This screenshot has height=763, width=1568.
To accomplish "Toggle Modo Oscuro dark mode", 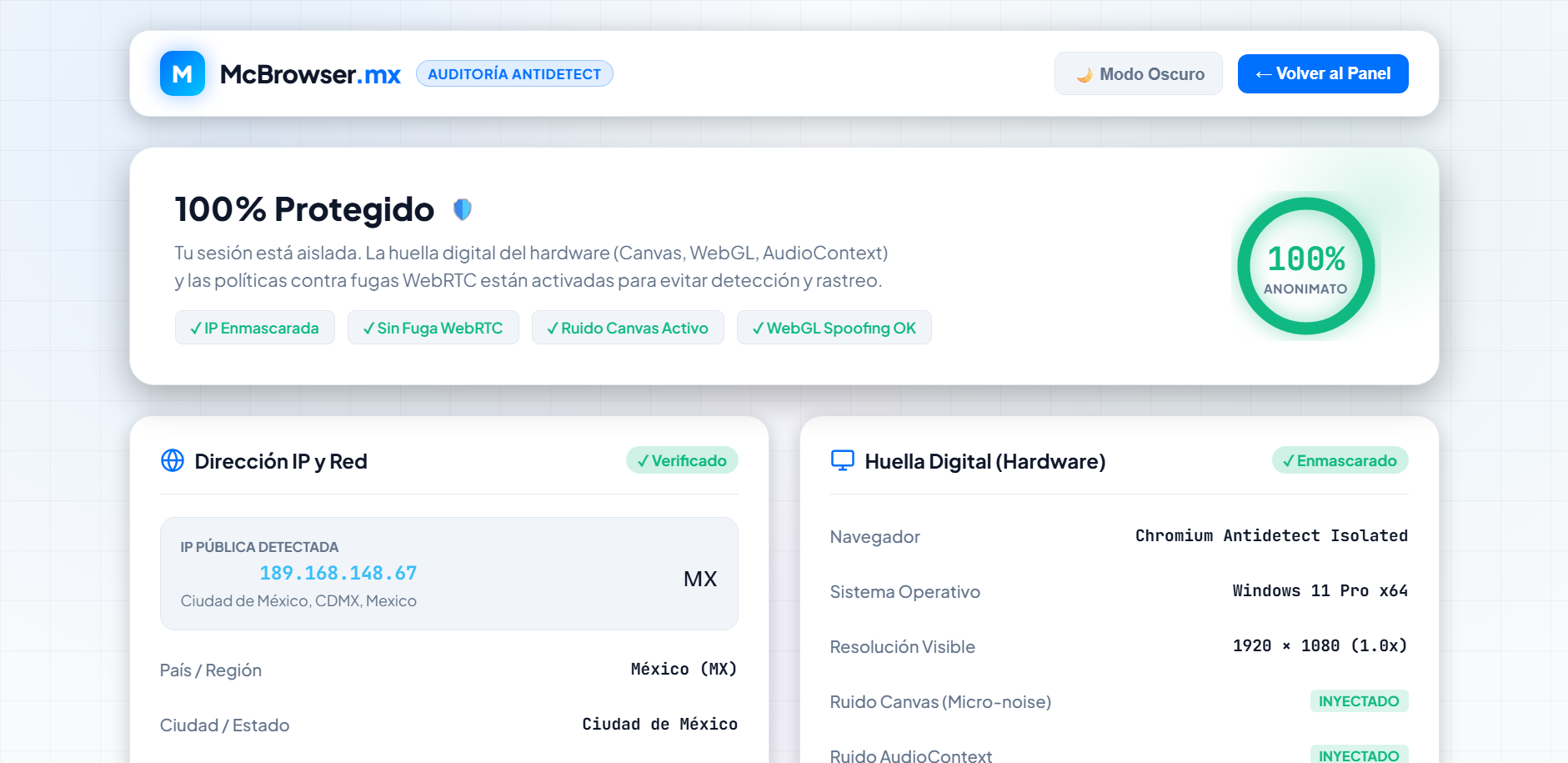I will pos(1139,73).
